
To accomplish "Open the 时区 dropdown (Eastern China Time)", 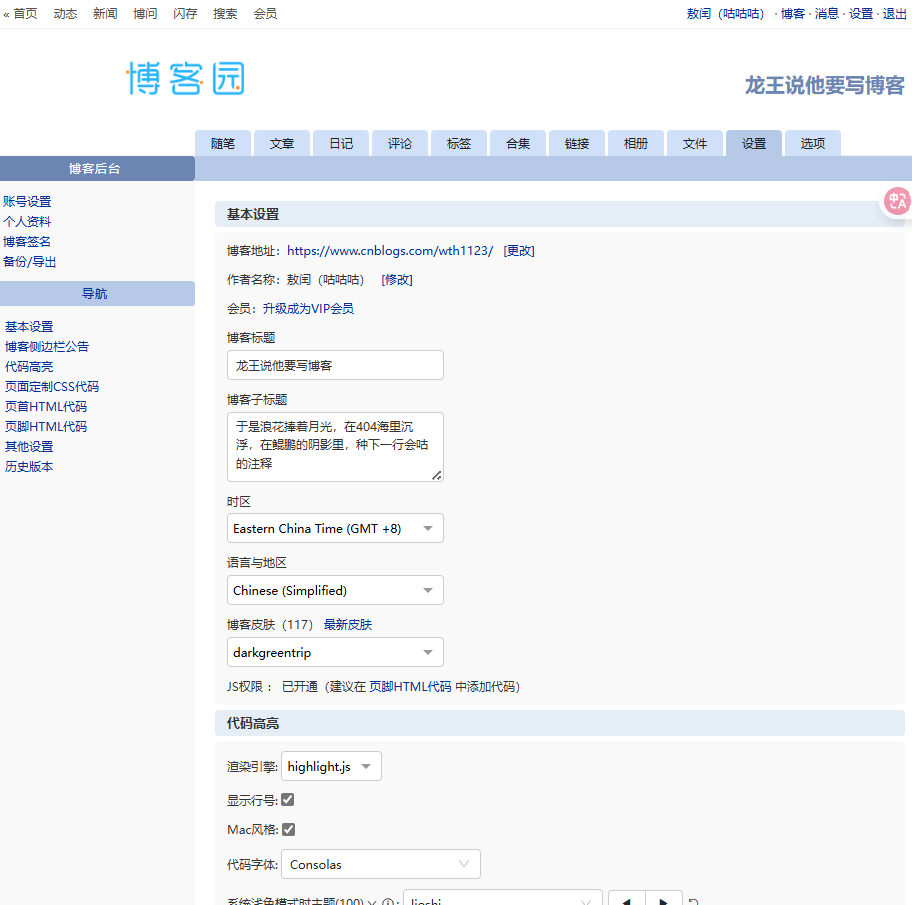I will point(335,528).
